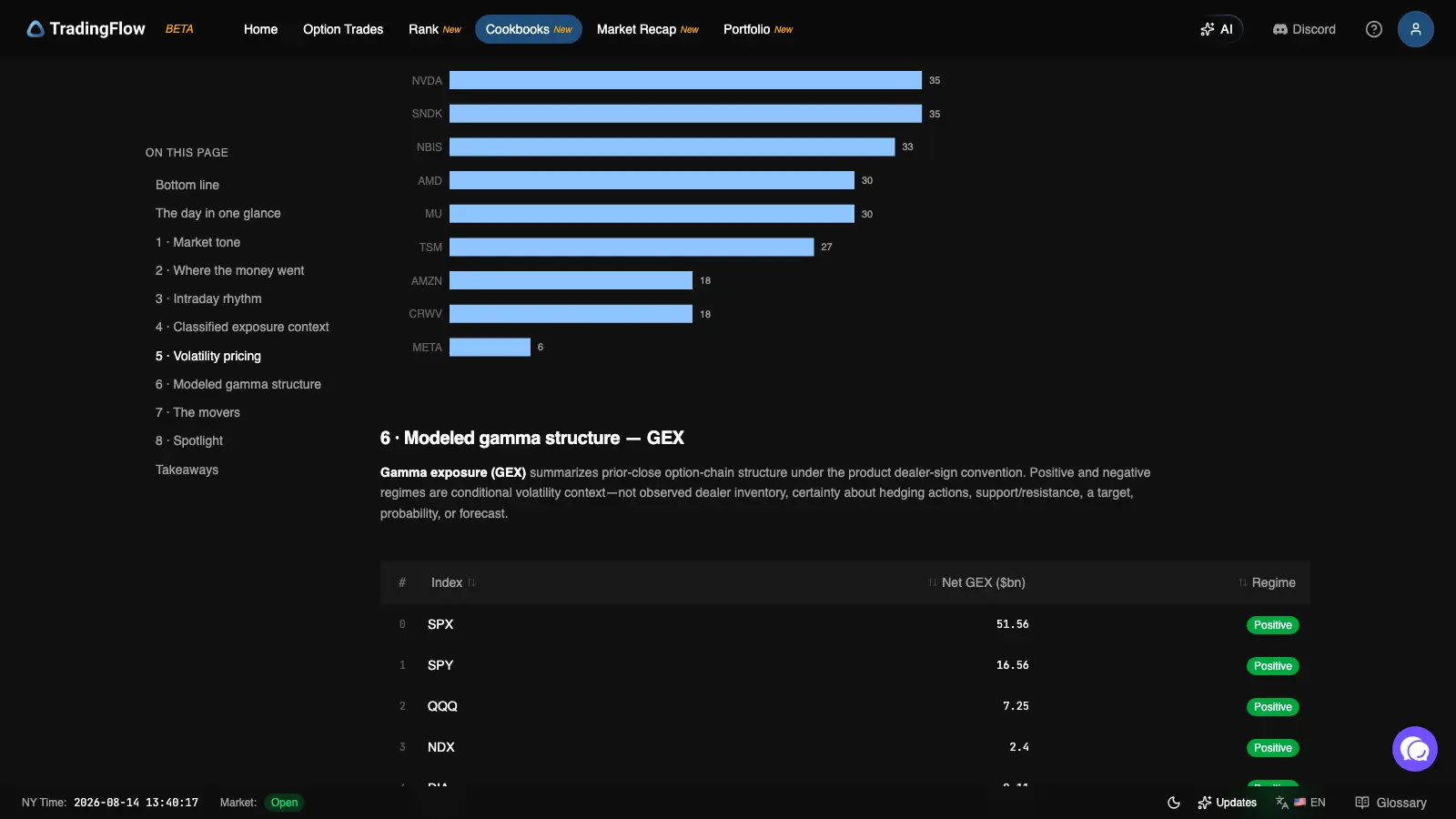Jump to 5 · Volatility pricing

tap(208, 356)
